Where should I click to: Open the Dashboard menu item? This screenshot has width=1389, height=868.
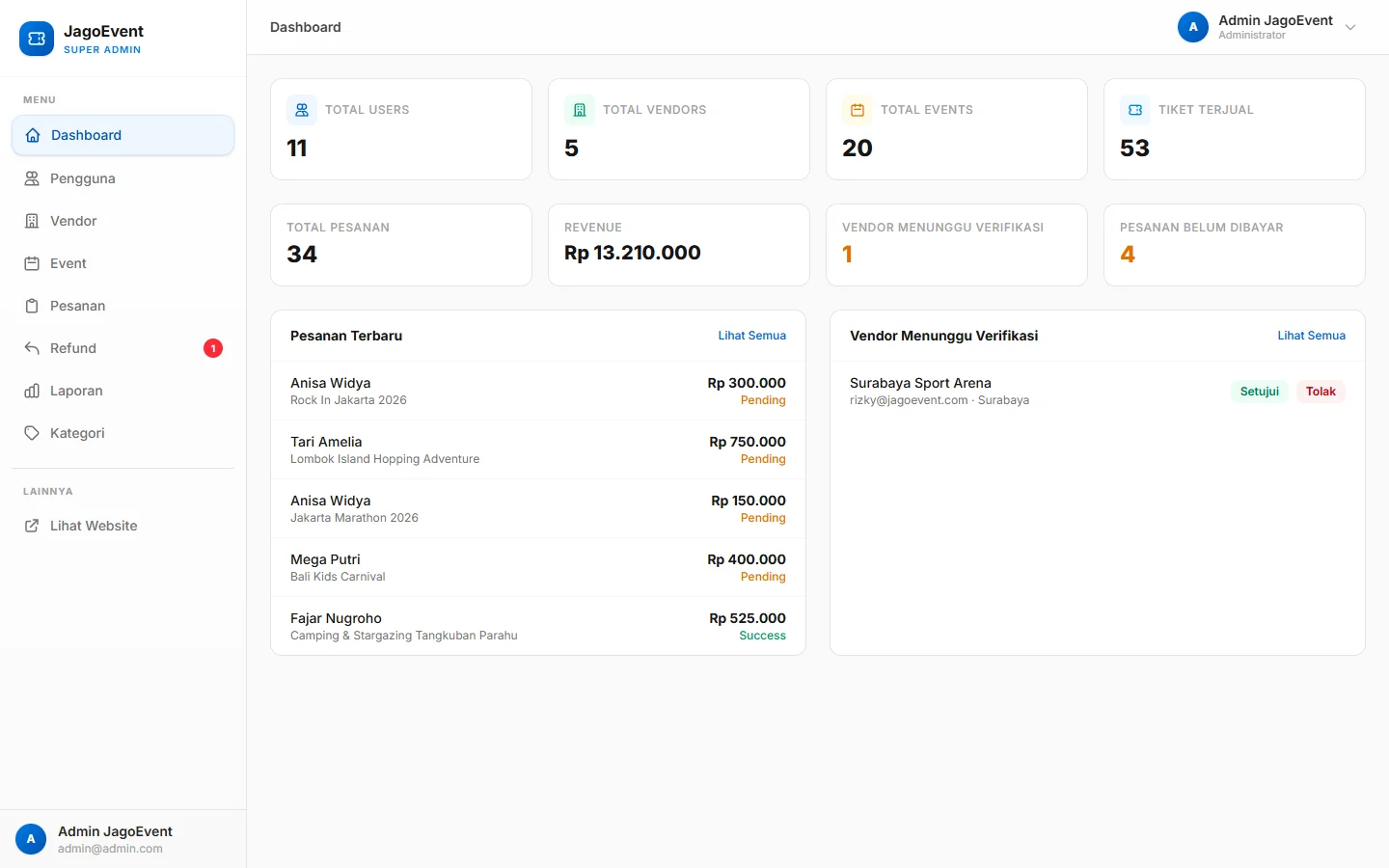point(123,135)
